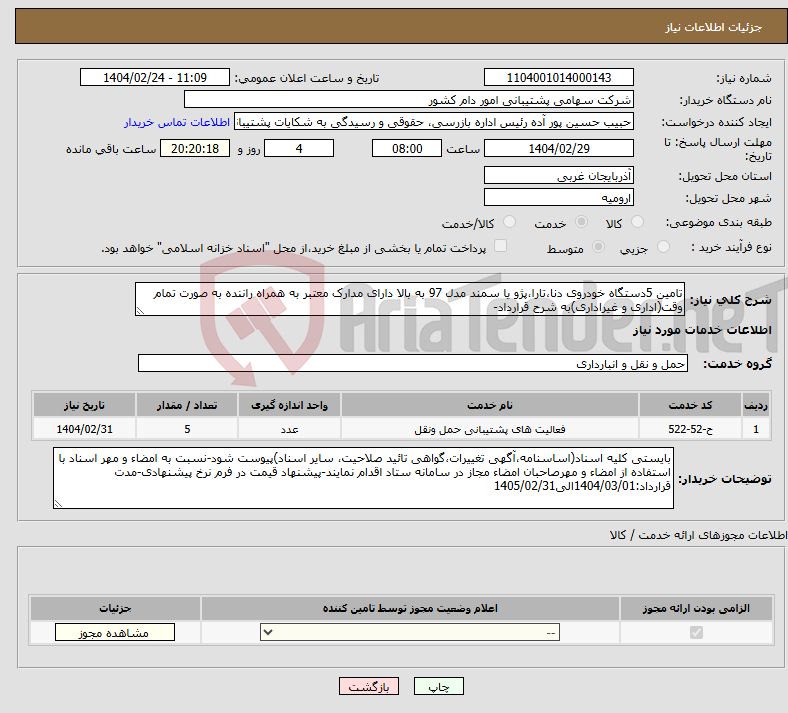Screen dimensions: 788x713
Task: Select the کالا/خدمت radio button
Action: (510, 222)
